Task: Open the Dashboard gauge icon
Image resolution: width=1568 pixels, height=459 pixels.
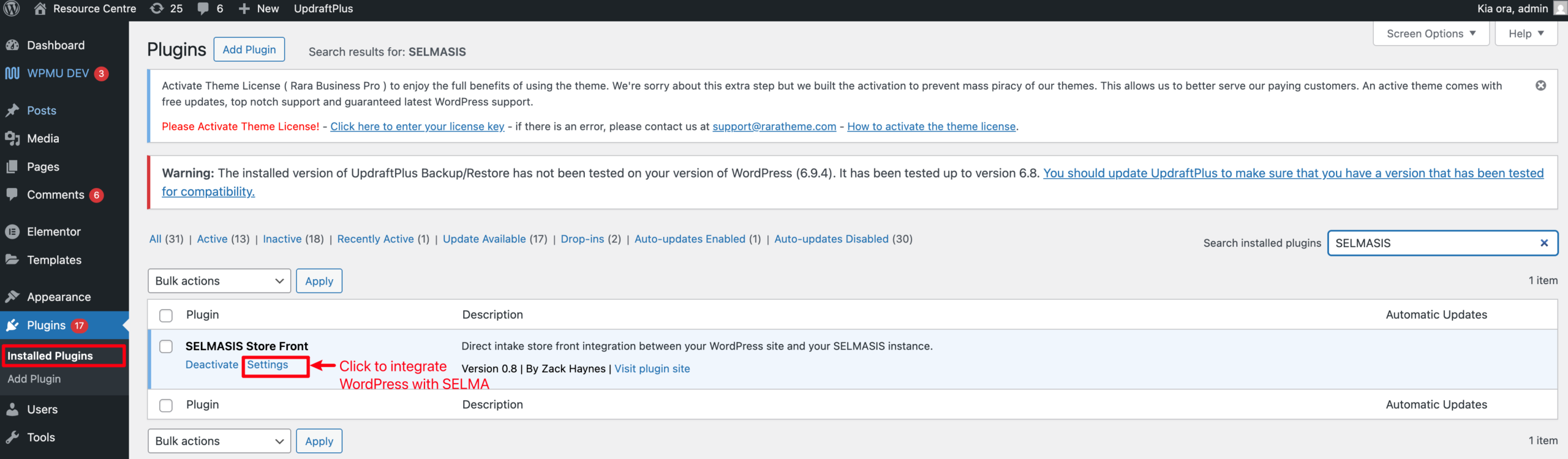Action: 12,45
